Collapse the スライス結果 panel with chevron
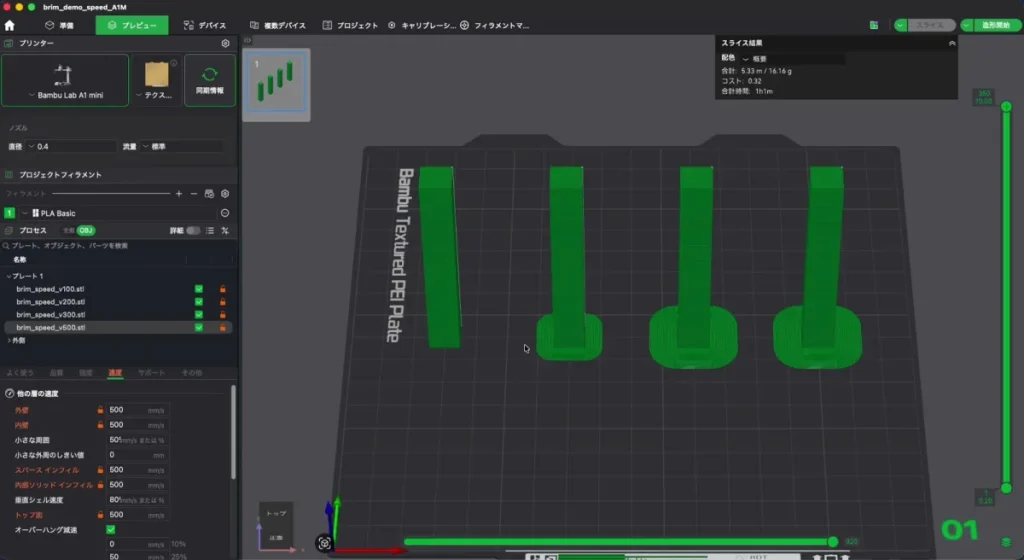This screenshot has height=560, width=1024. pyautogui.click(x=952, y=43)
